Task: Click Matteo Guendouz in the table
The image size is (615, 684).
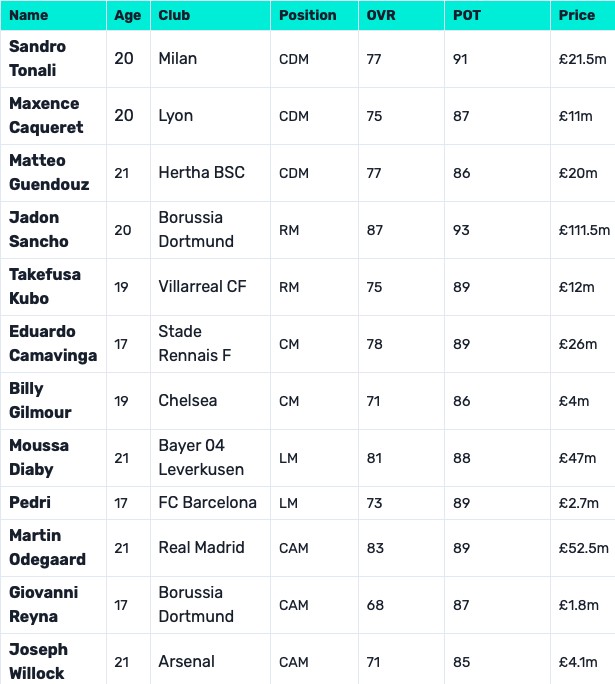Action: 49,173
